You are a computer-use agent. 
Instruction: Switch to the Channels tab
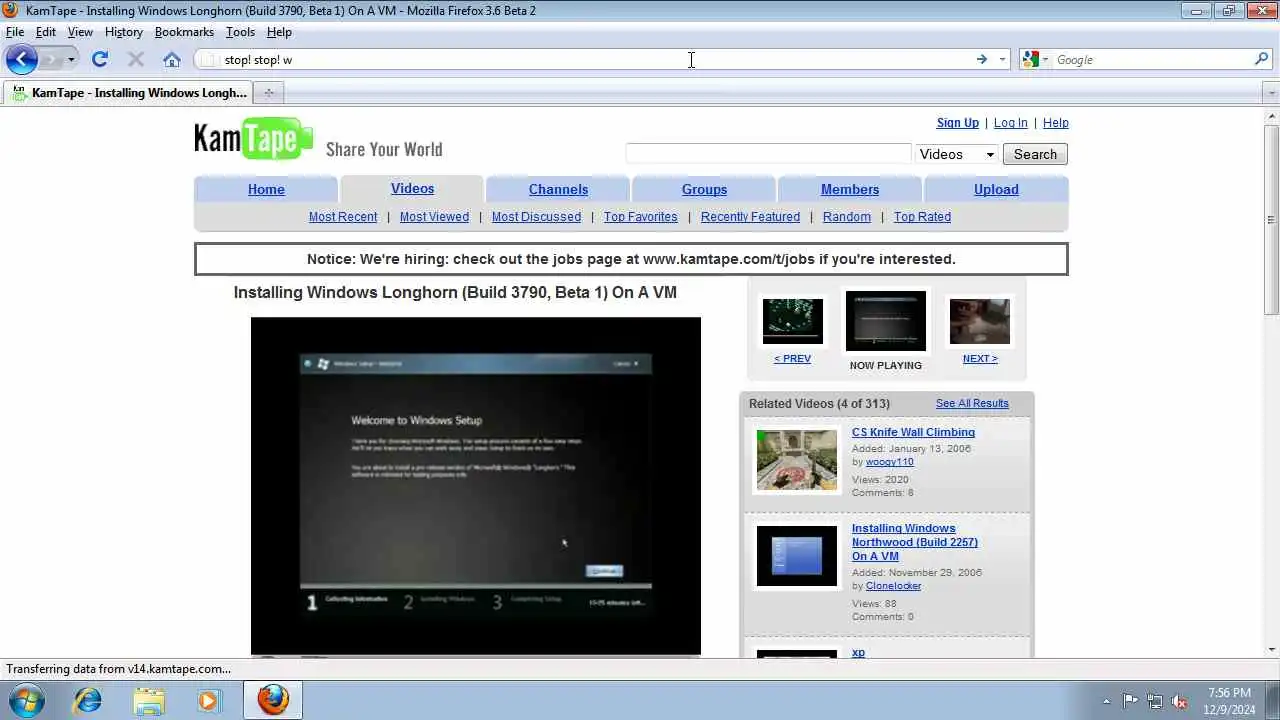(x=558, y=189)
